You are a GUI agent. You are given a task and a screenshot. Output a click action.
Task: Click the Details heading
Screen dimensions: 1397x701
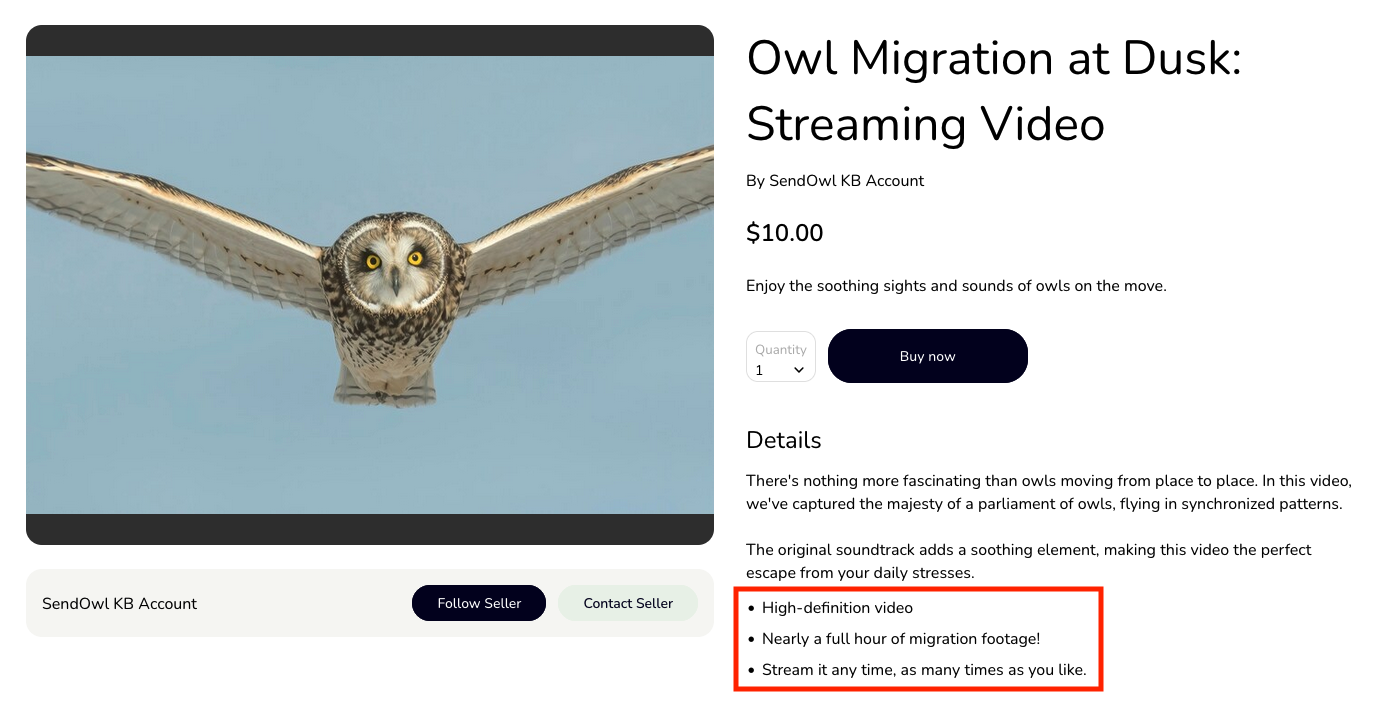tap(784, 440)
